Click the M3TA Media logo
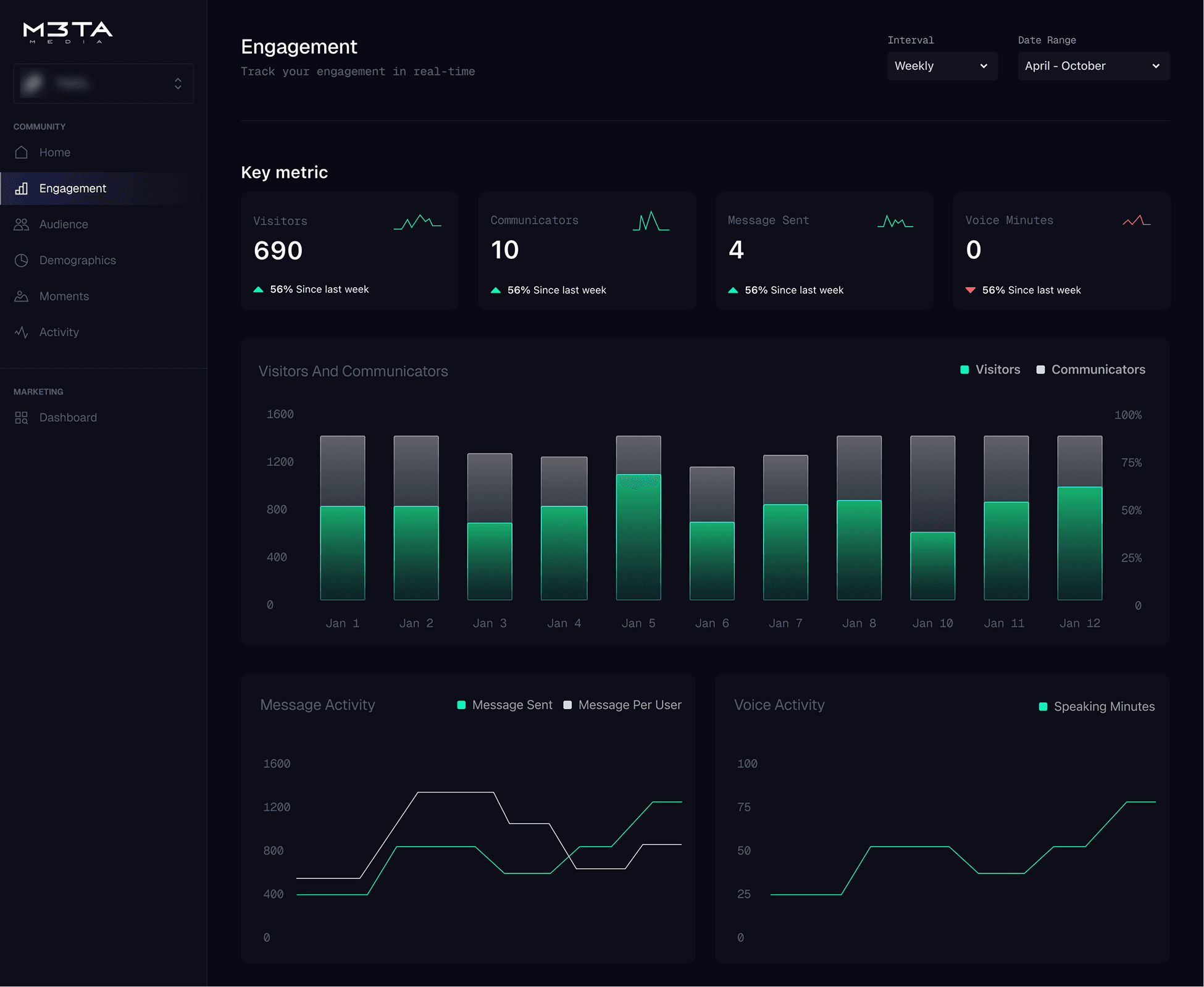 click(x=68, y=32)
